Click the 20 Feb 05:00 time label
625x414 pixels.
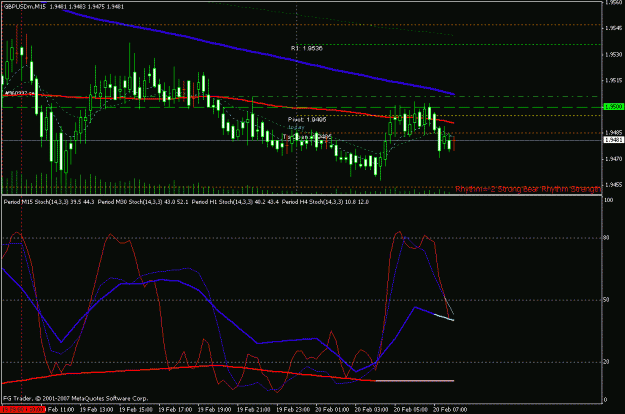(411, 410)
